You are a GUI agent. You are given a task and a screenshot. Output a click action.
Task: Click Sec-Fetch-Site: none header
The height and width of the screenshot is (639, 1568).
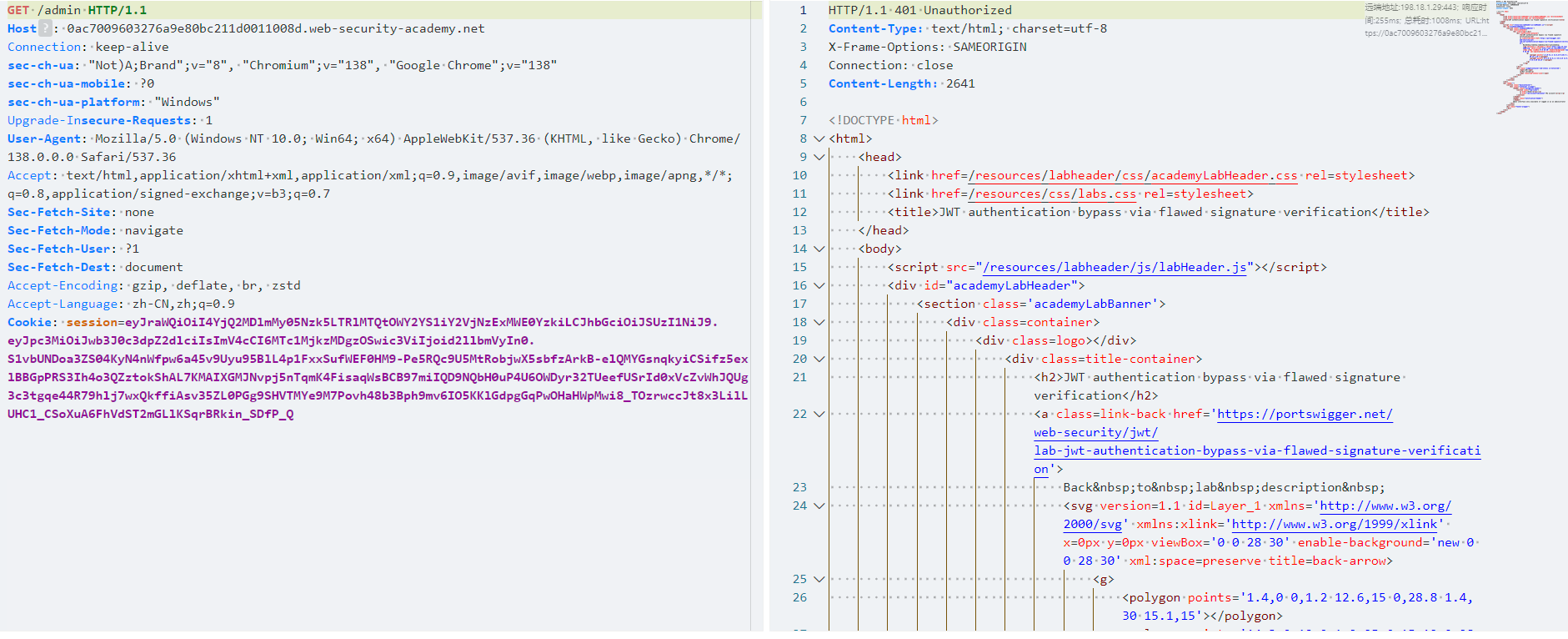(x=81, y=212)
